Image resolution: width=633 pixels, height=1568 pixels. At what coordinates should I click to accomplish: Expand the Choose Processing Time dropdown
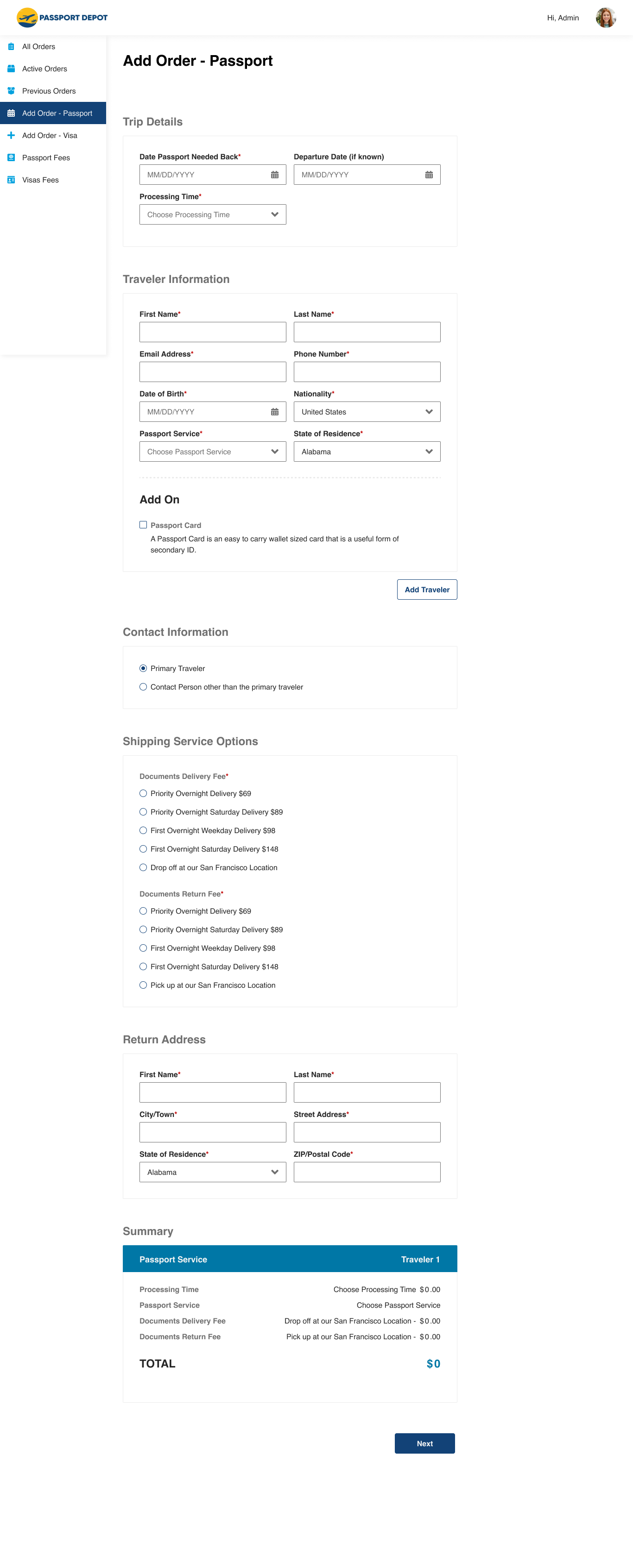coord(213,214)
